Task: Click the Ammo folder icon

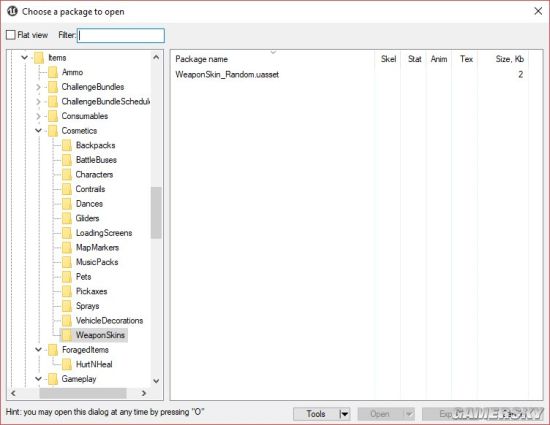Action: [x=53, y=72]
